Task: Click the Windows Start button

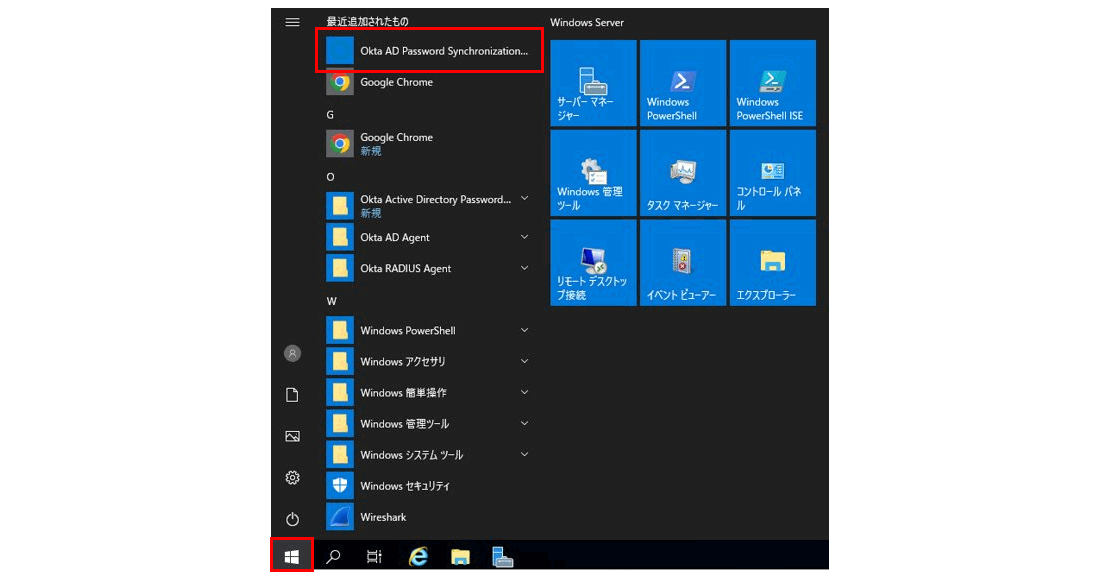Action: tap(292, 557)
